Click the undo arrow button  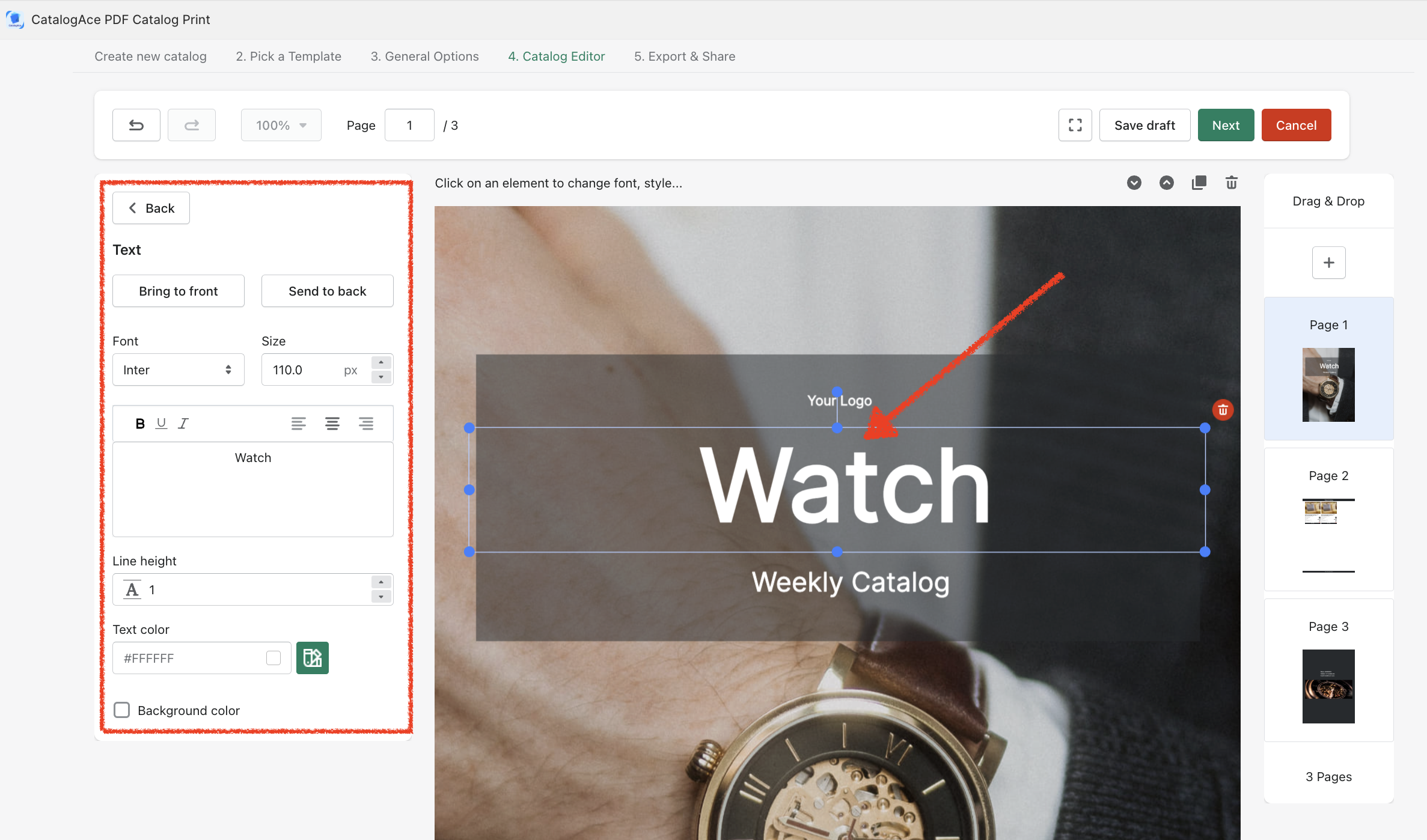pyautogui.click(x=136, y=125)
